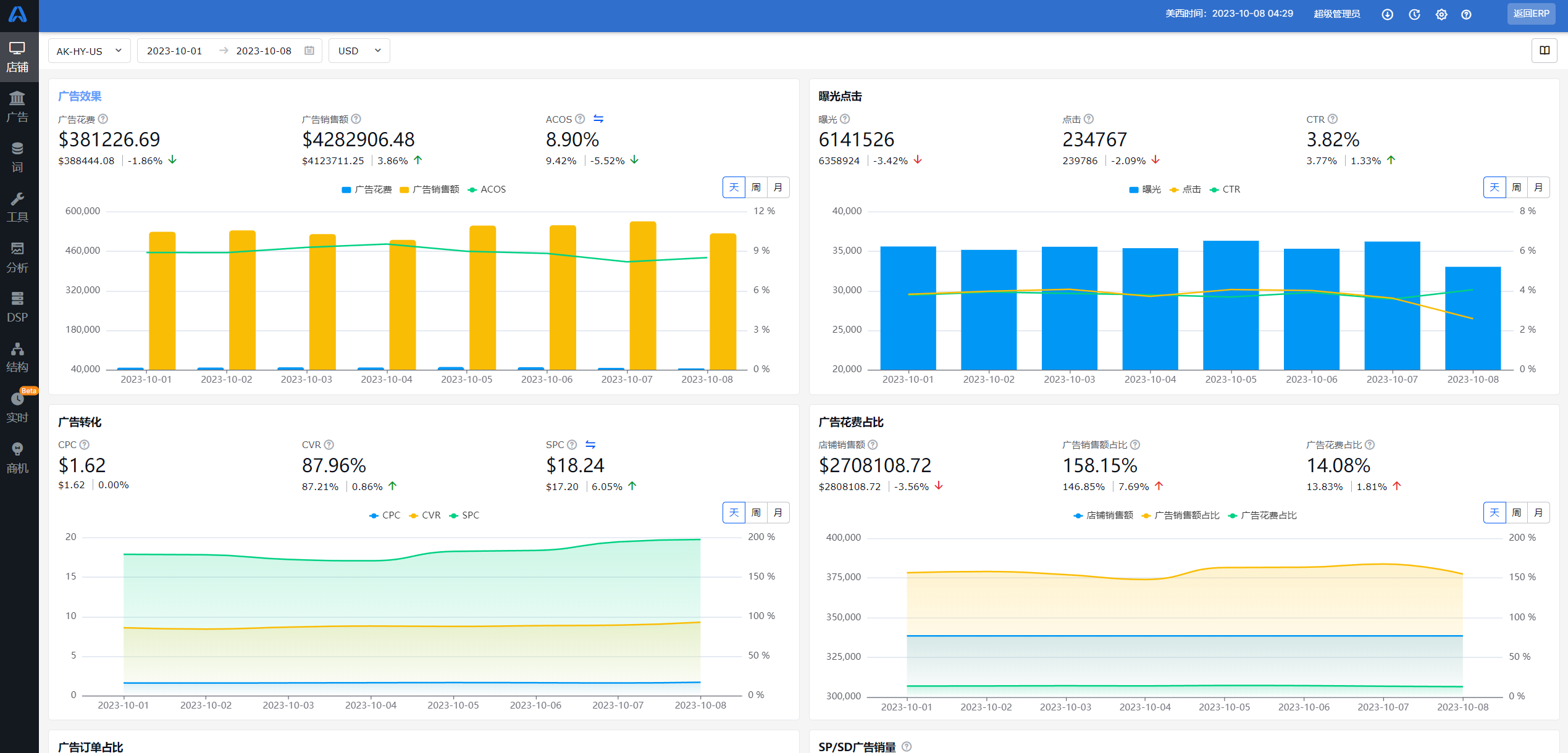The image size is (1568, 753).
Task: Toggle 广告销售额 legend series in 广告效果 chart
Action: pyautogui.click(x=429, y=189)
